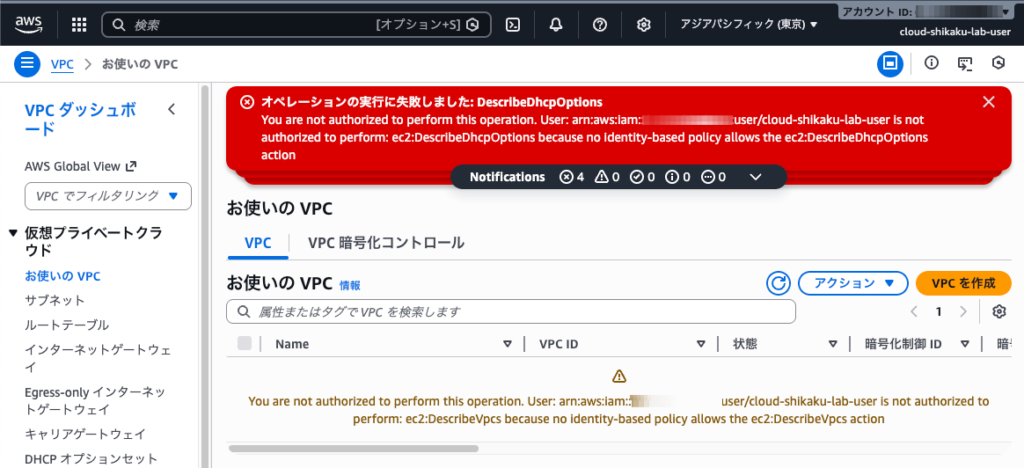Open the info panel icon
Screen dimensions: 1024x468
[931, 63]
